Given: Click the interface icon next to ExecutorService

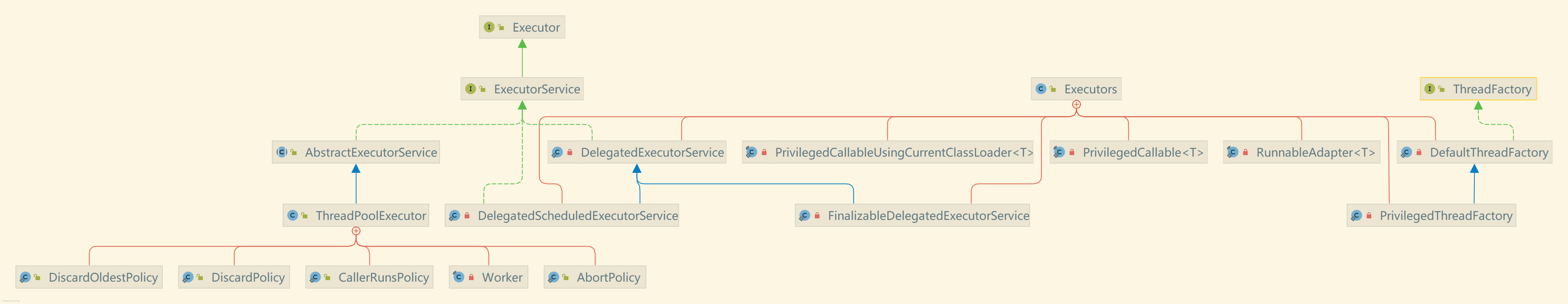Looking at the screenshot, I should (470, 89).
